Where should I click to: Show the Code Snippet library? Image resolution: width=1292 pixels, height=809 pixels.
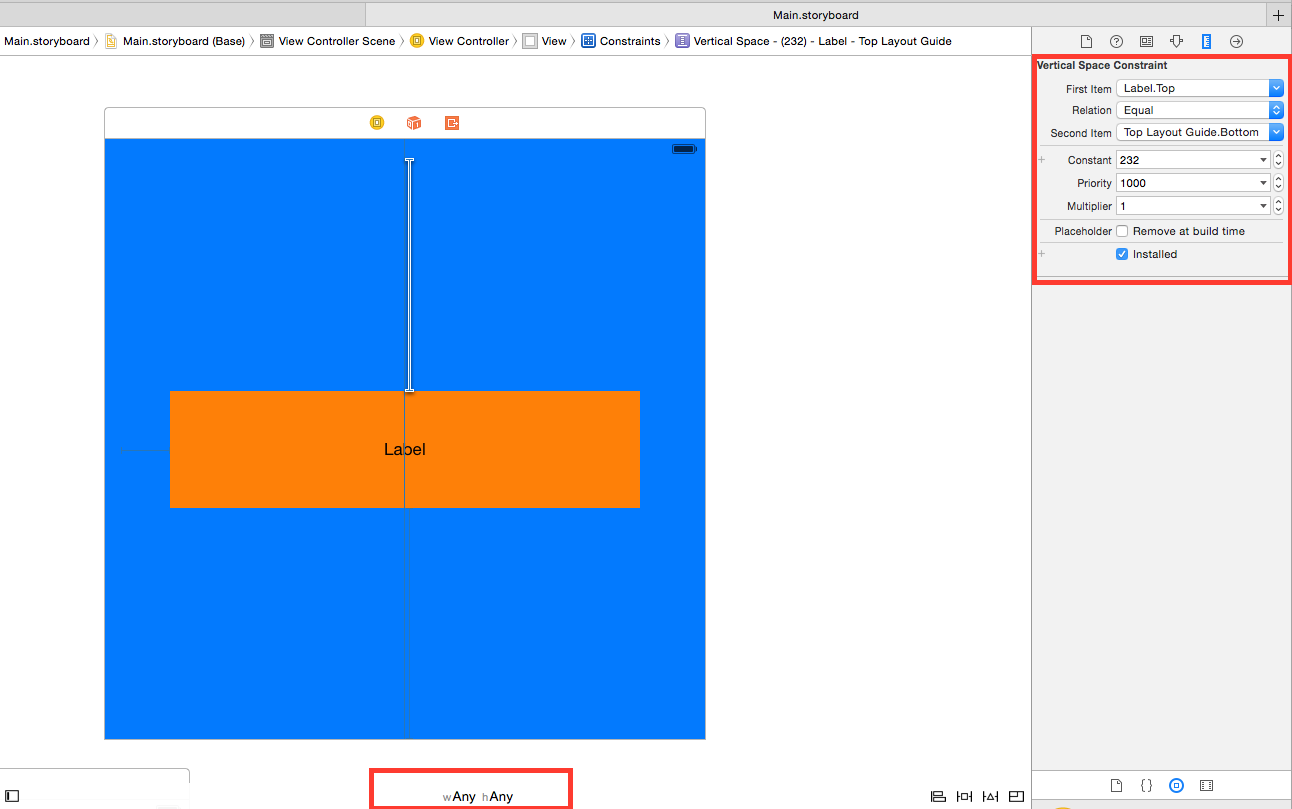[x=1147, y=786]
